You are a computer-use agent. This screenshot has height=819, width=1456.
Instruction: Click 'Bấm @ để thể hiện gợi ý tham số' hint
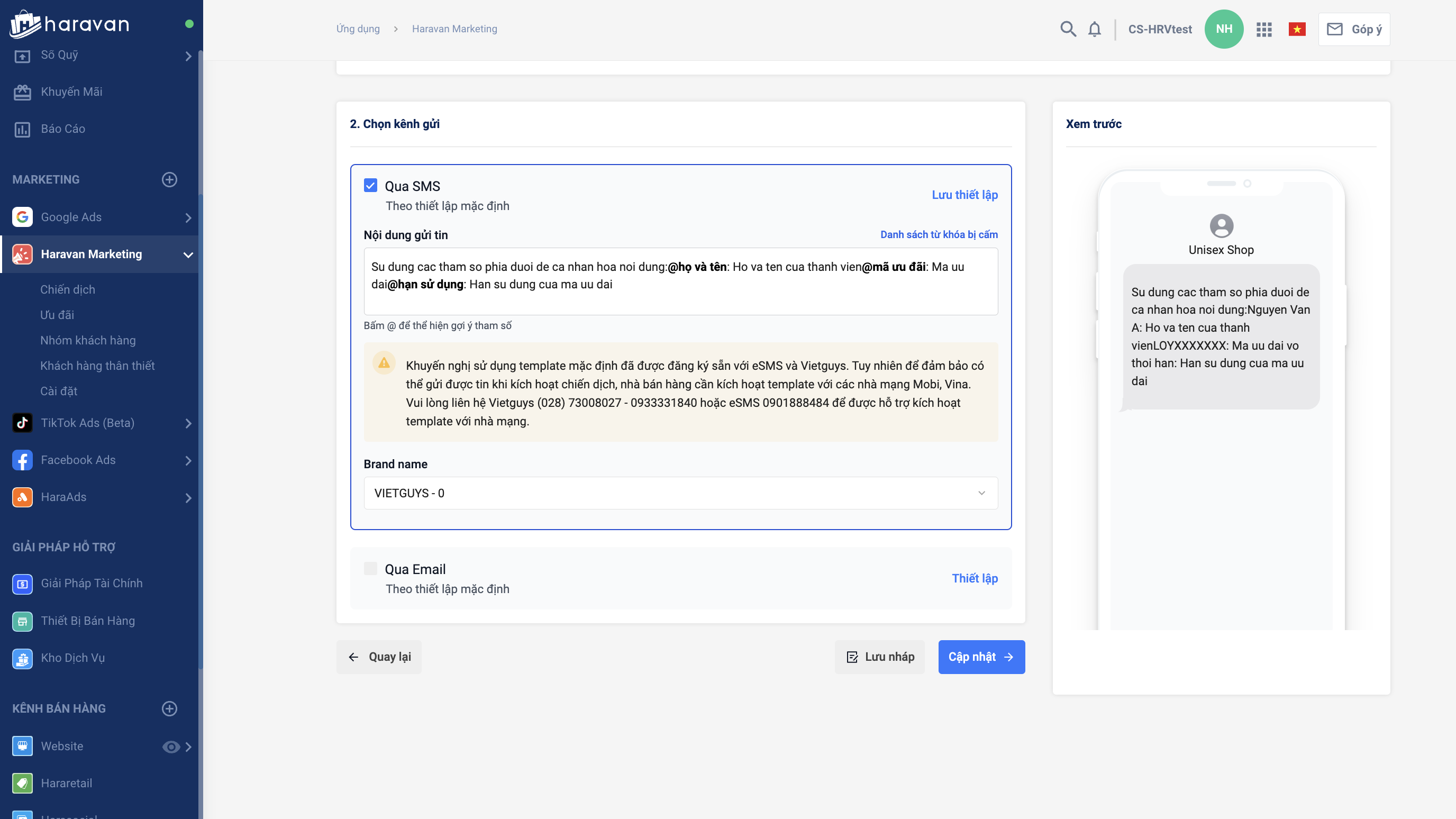coord(438,325)
